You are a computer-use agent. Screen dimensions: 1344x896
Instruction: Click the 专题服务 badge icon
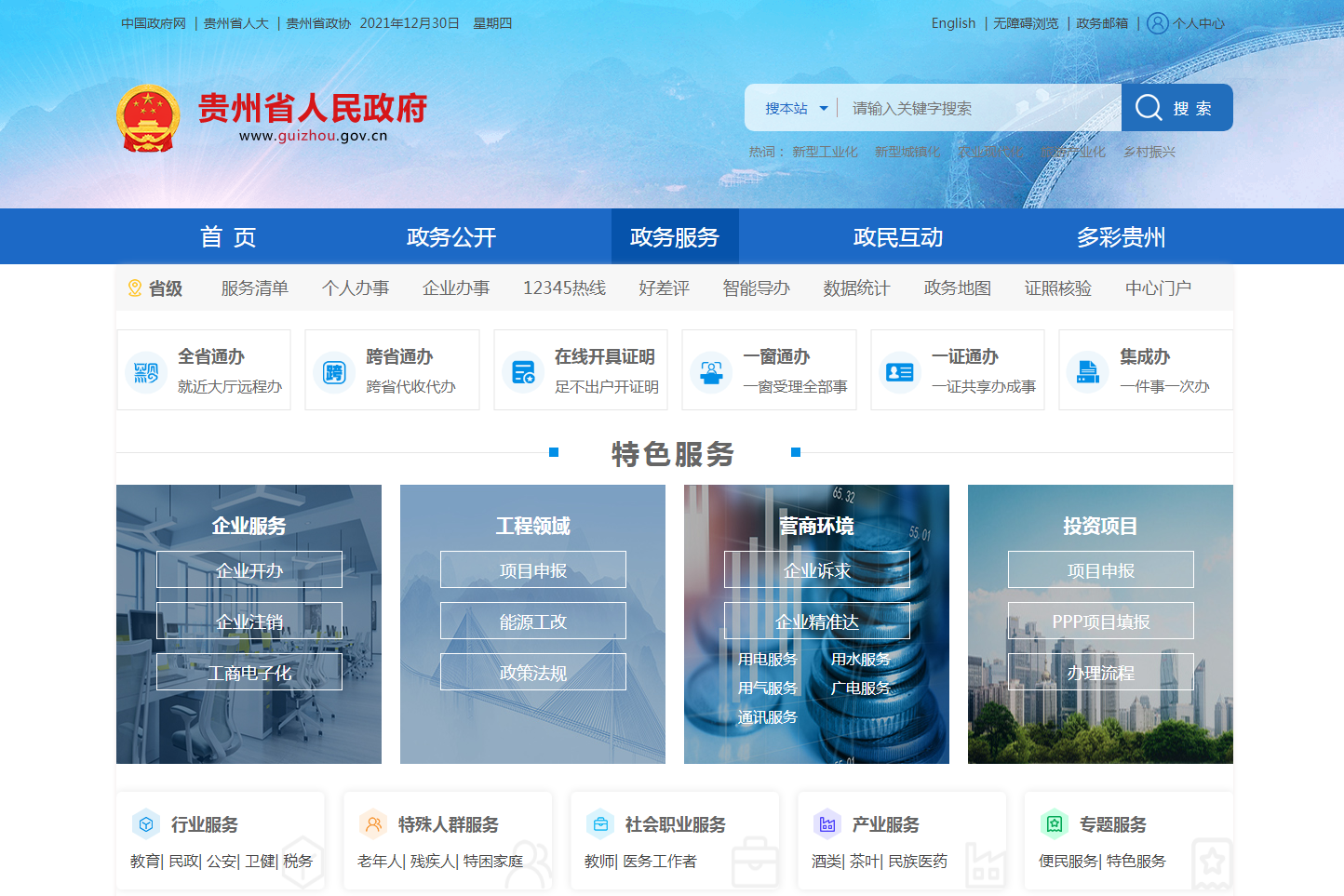click(1055, 824)
